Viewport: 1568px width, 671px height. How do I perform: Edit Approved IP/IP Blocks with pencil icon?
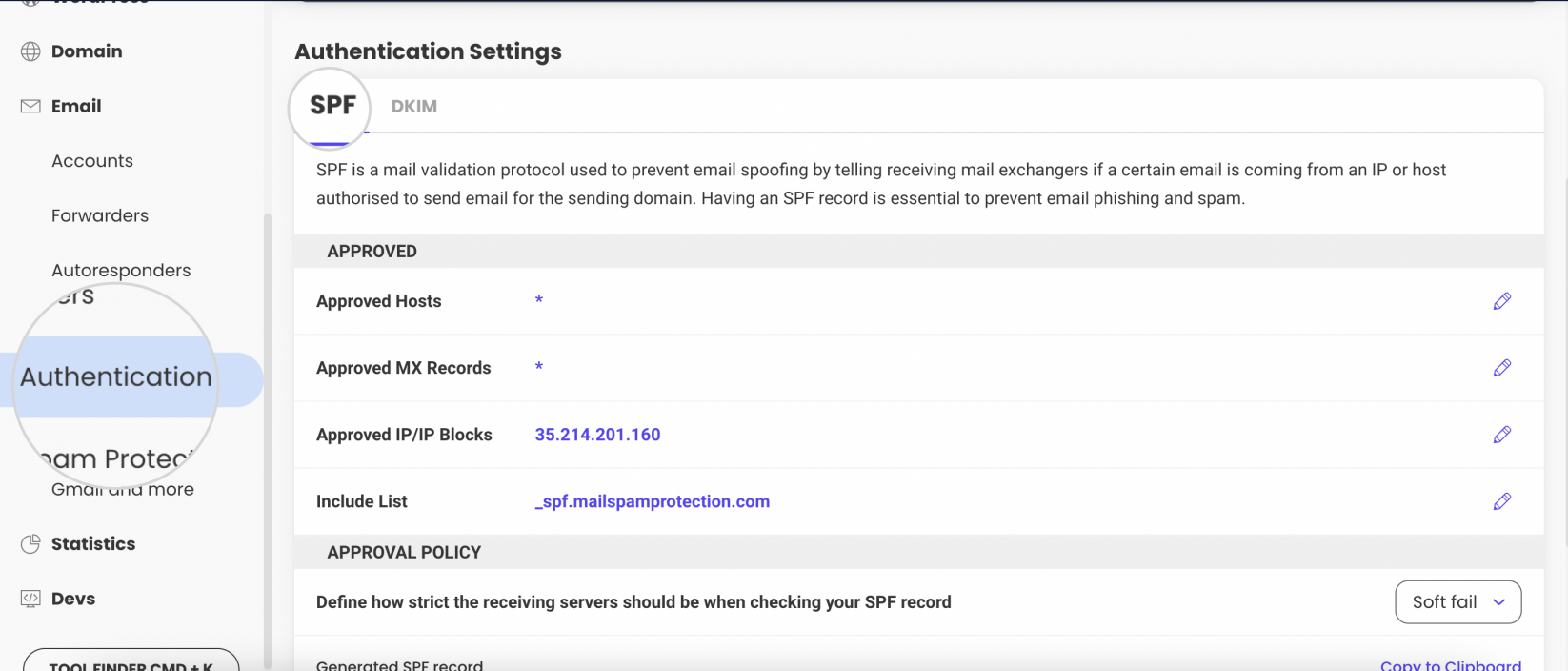1502,435
